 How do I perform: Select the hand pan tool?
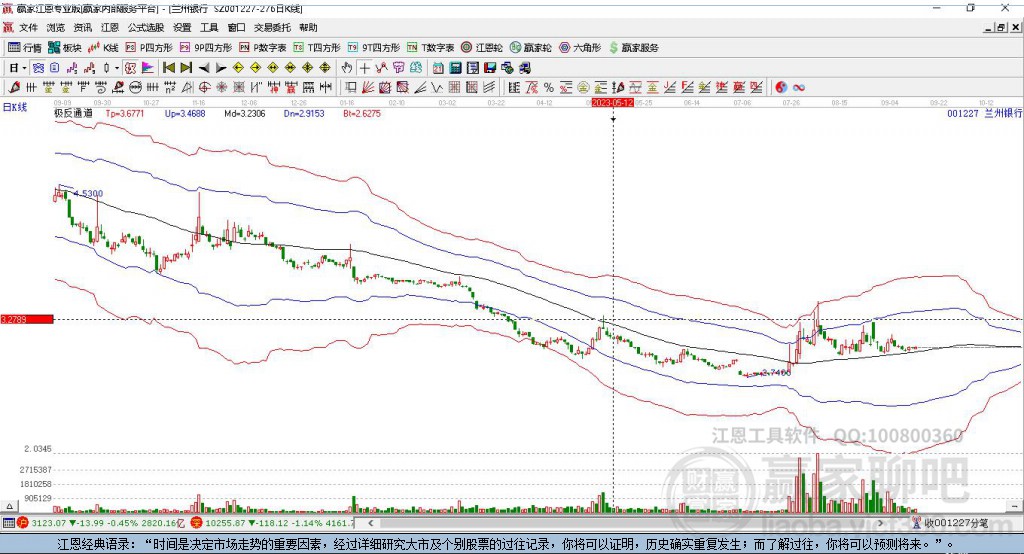(346, 68)
